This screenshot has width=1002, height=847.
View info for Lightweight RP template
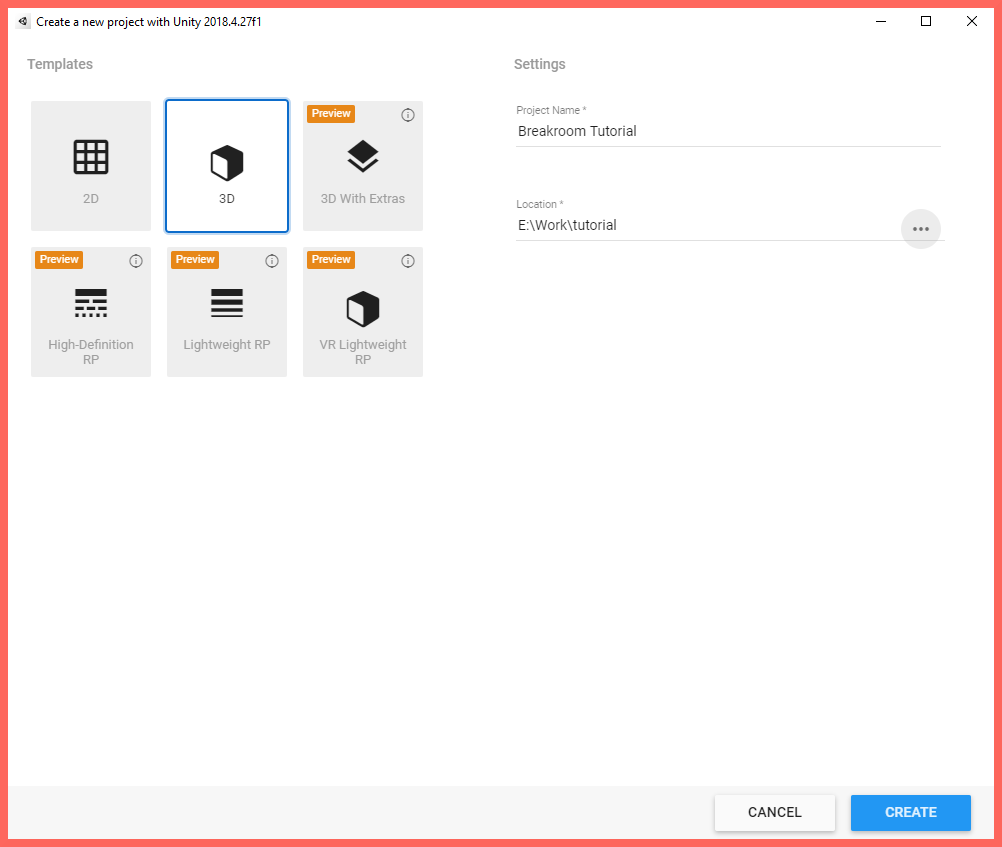[272, 261]
